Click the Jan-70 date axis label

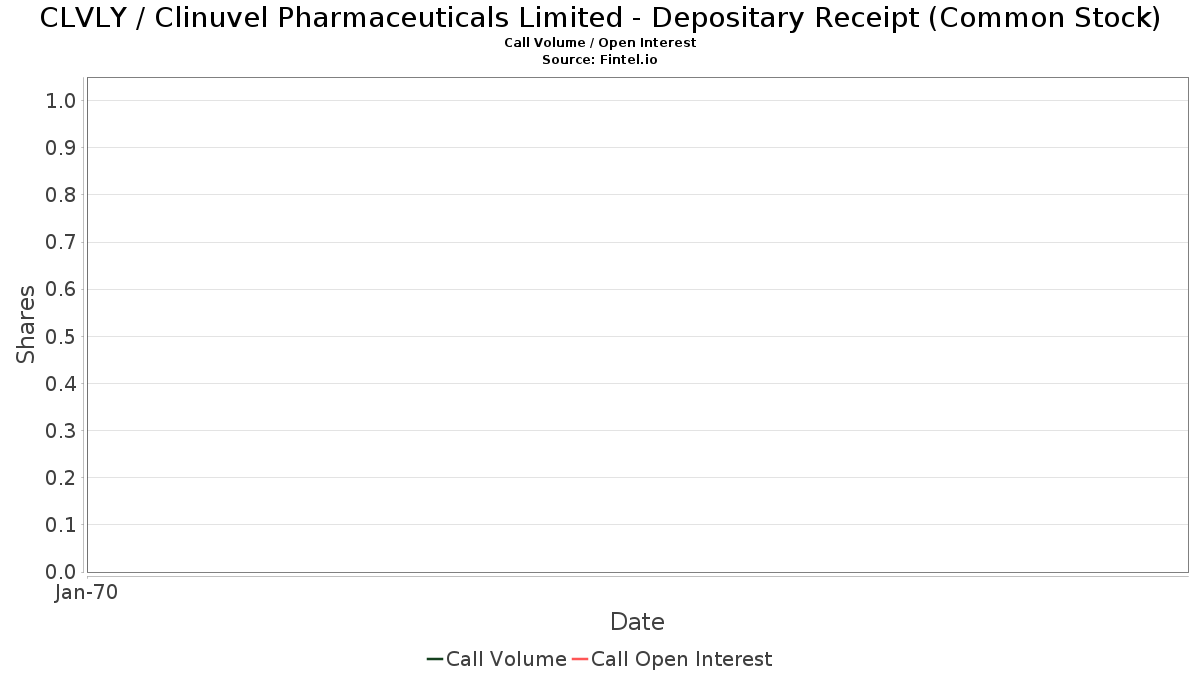[87, 592]
